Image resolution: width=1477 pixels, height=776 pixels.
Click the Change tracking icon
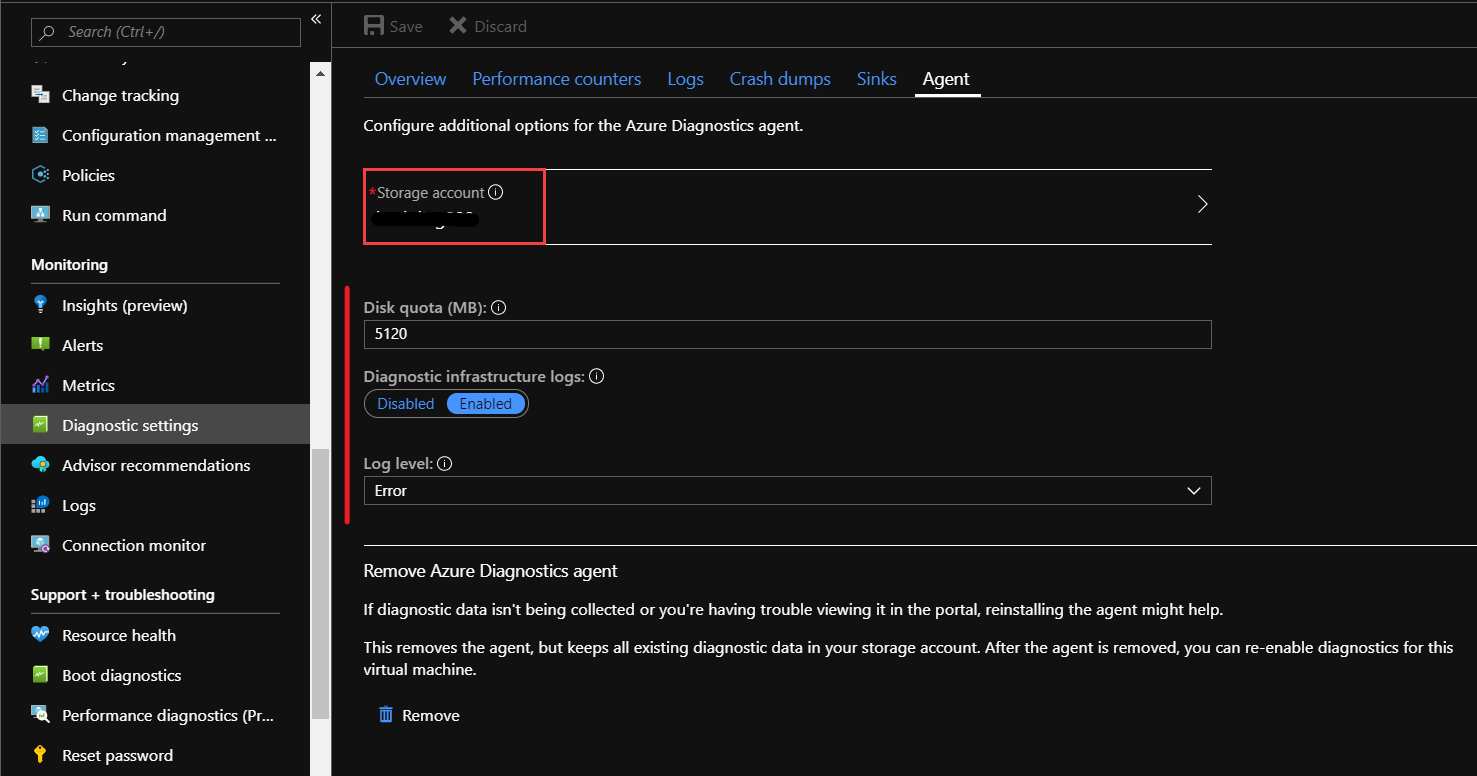tap(41, 95)
